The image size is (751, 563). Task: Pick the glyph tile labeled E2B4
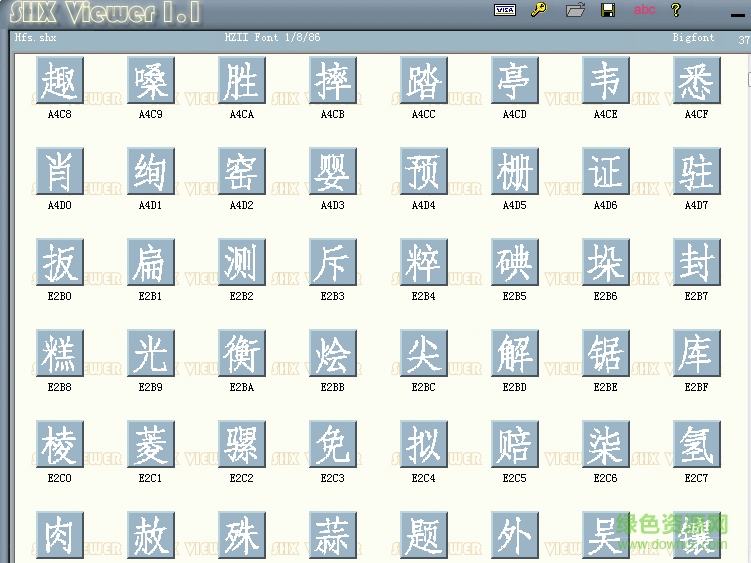pyautogui.click(x=423, y=262)
